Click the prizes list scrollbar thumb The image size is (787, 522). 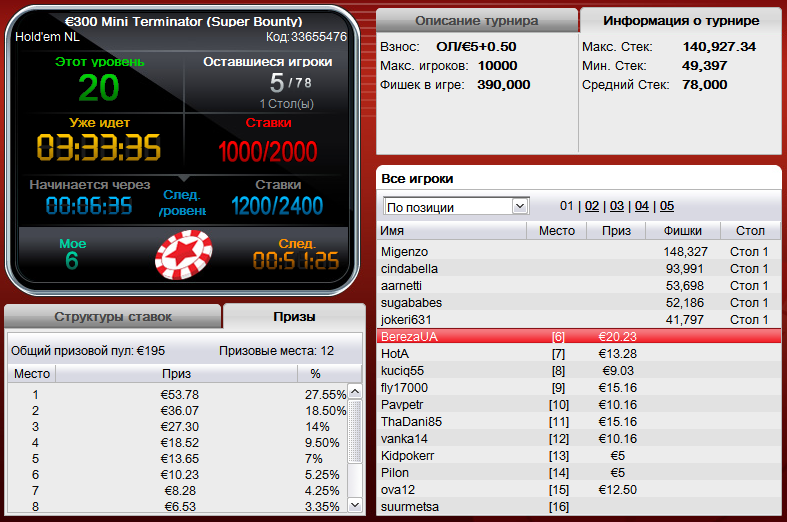click(355, 431)
